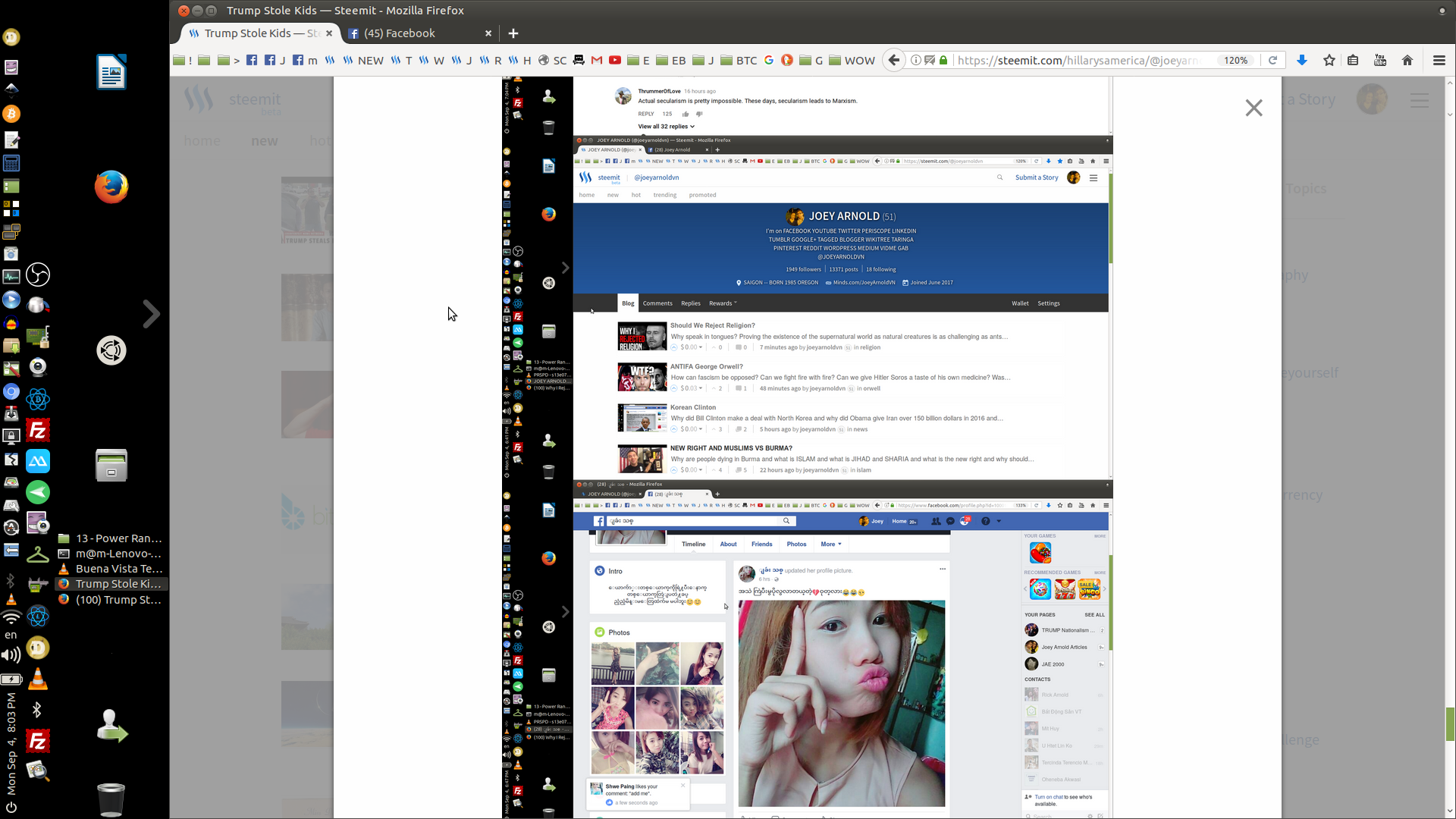Select Buena Vista Te... VLC window entry

tap(111, 569)
